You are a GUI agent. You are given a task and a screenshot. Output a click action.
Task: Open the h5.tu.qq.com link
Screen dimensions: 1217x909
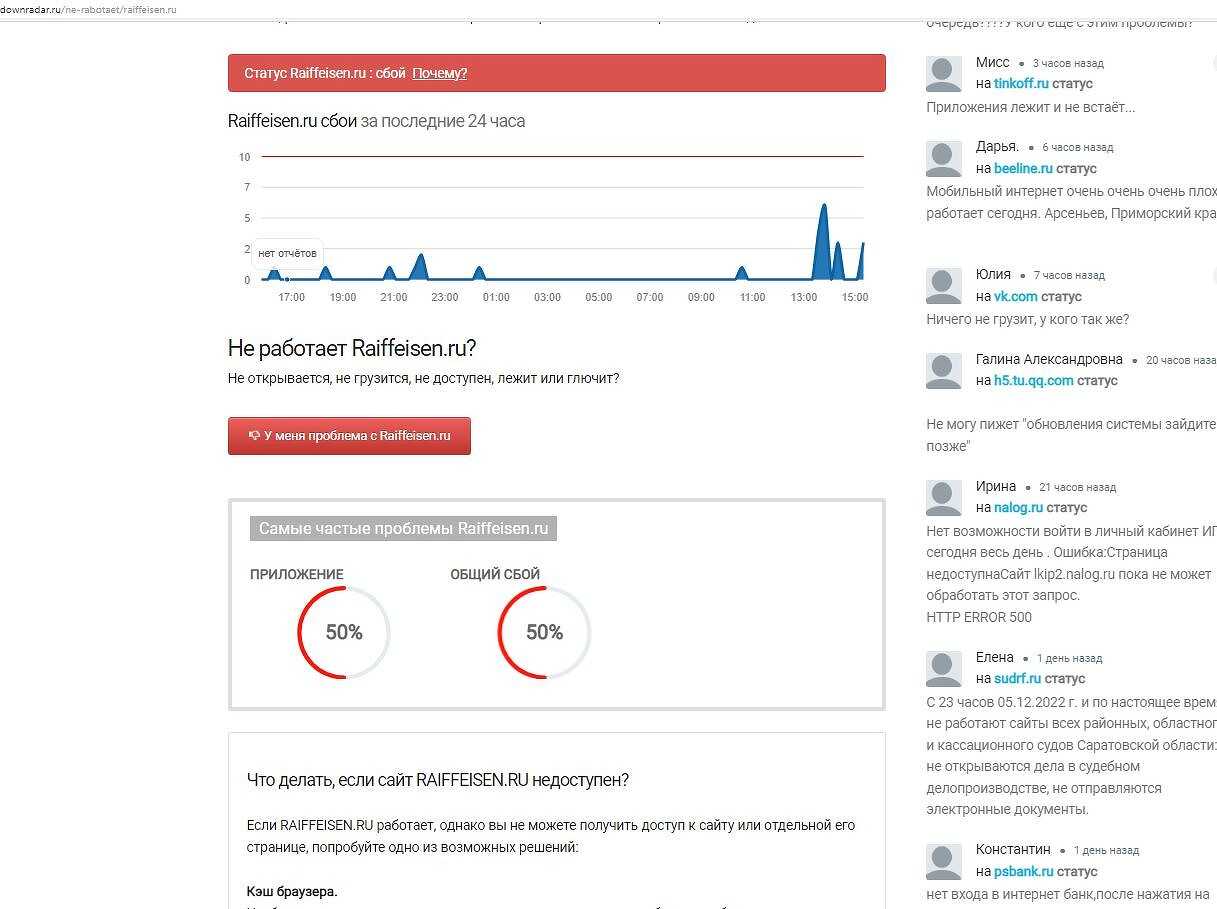point(1033,381)
